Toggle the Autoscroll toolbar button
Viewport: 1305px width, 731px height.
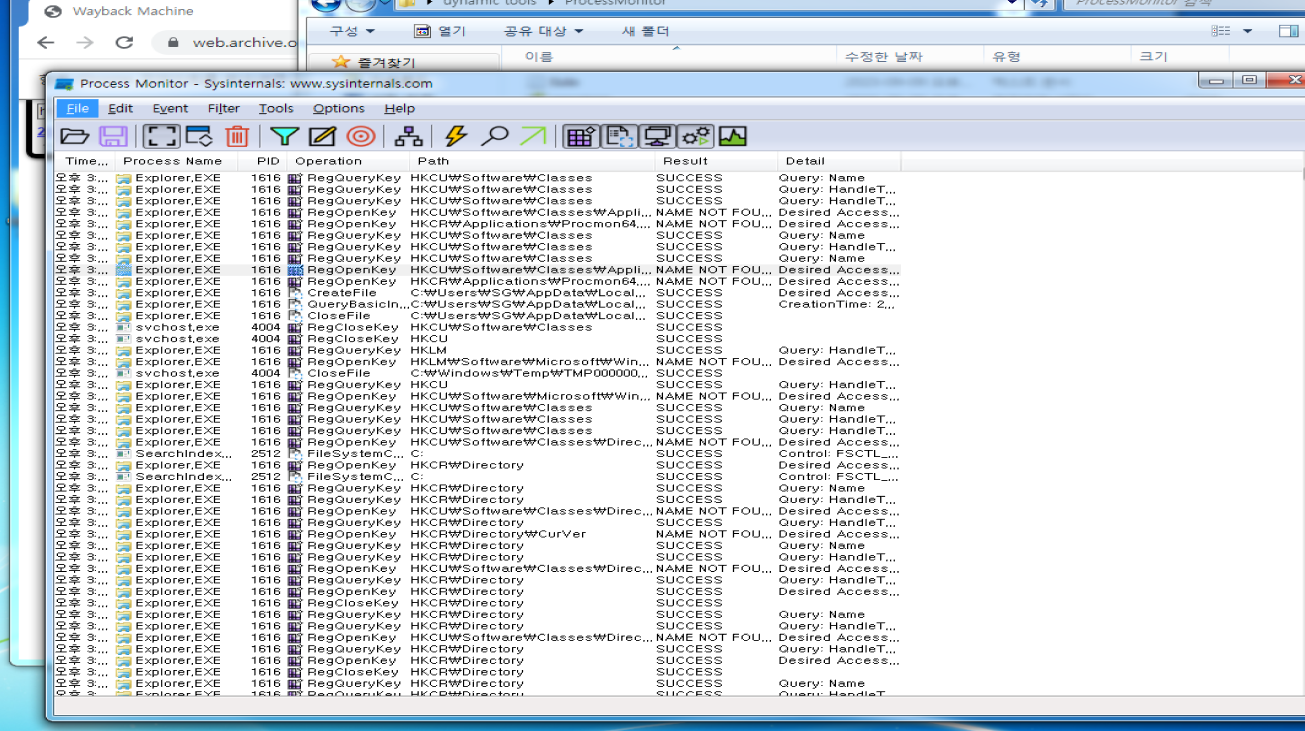point(199,136)
